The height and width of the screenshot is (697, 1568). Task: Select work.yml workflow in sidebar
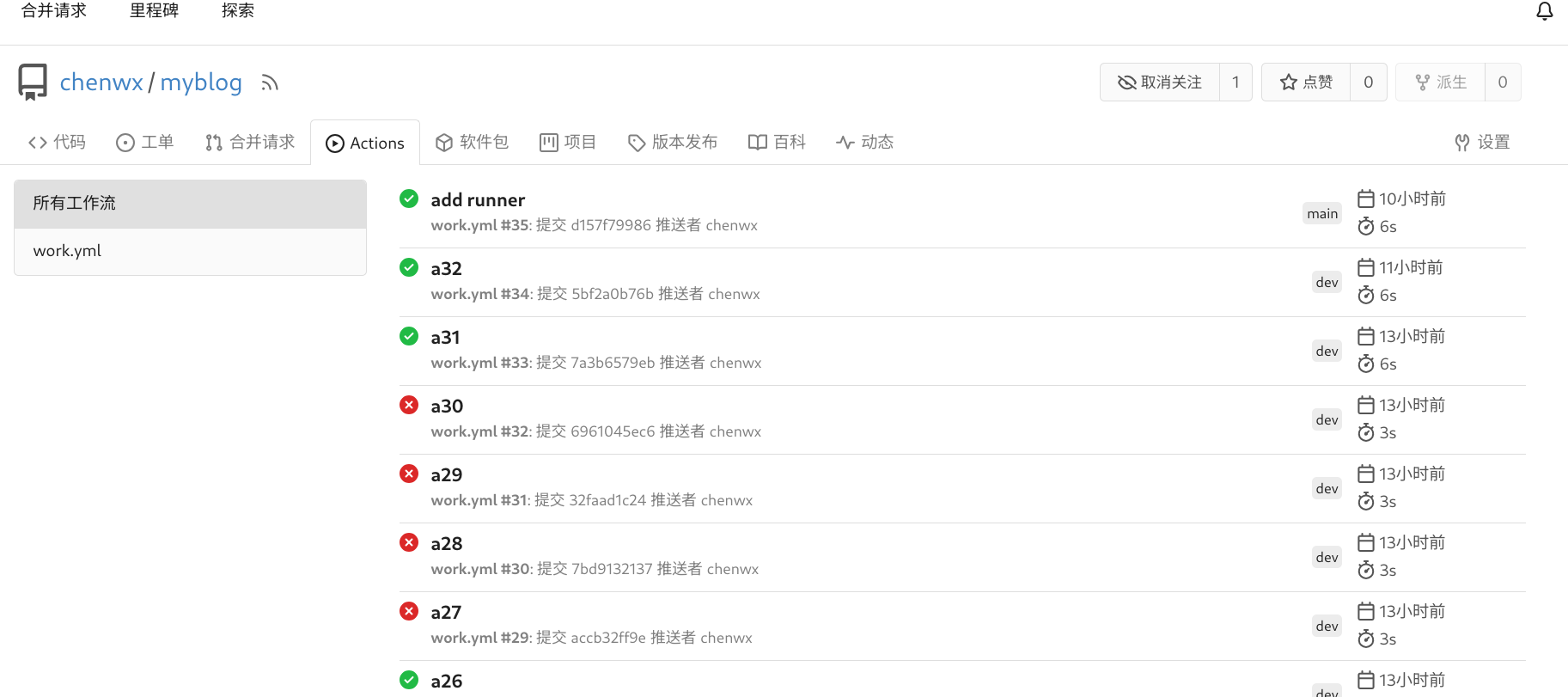[x=67, y=251]
